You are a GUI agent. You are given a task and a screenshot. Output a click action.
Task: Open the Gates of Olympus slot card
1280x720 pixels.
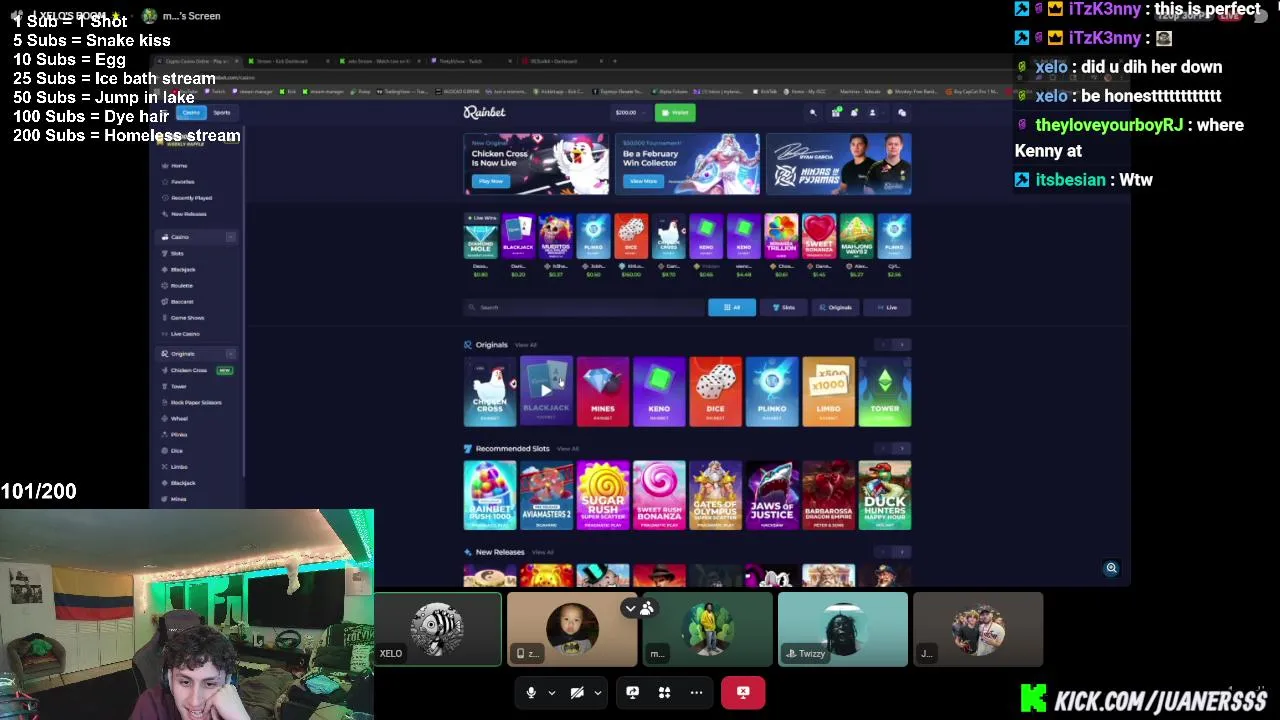[715, 495]
